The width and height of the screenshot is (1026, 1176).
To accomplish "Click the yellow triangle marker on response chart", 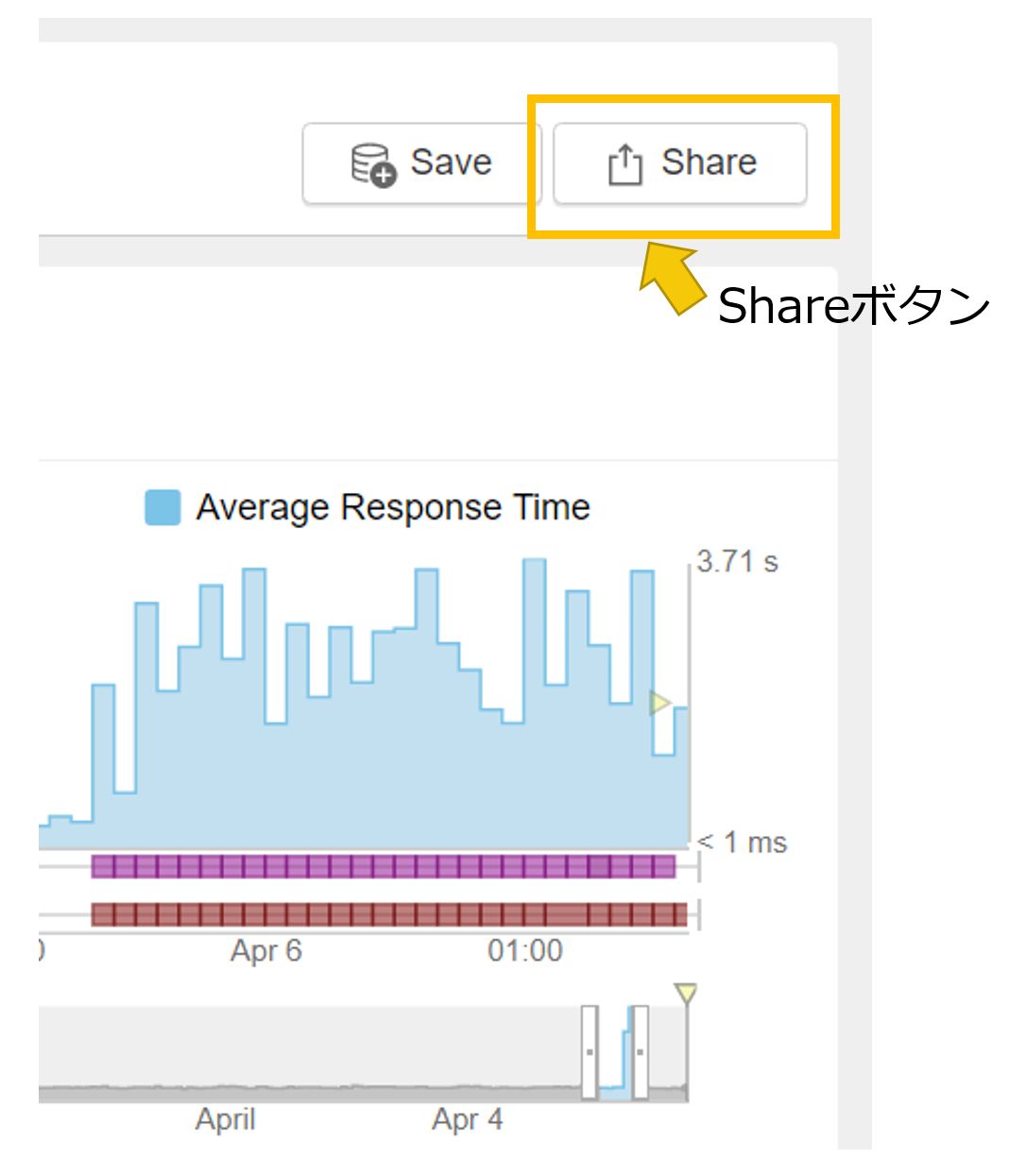I will 659,703.
